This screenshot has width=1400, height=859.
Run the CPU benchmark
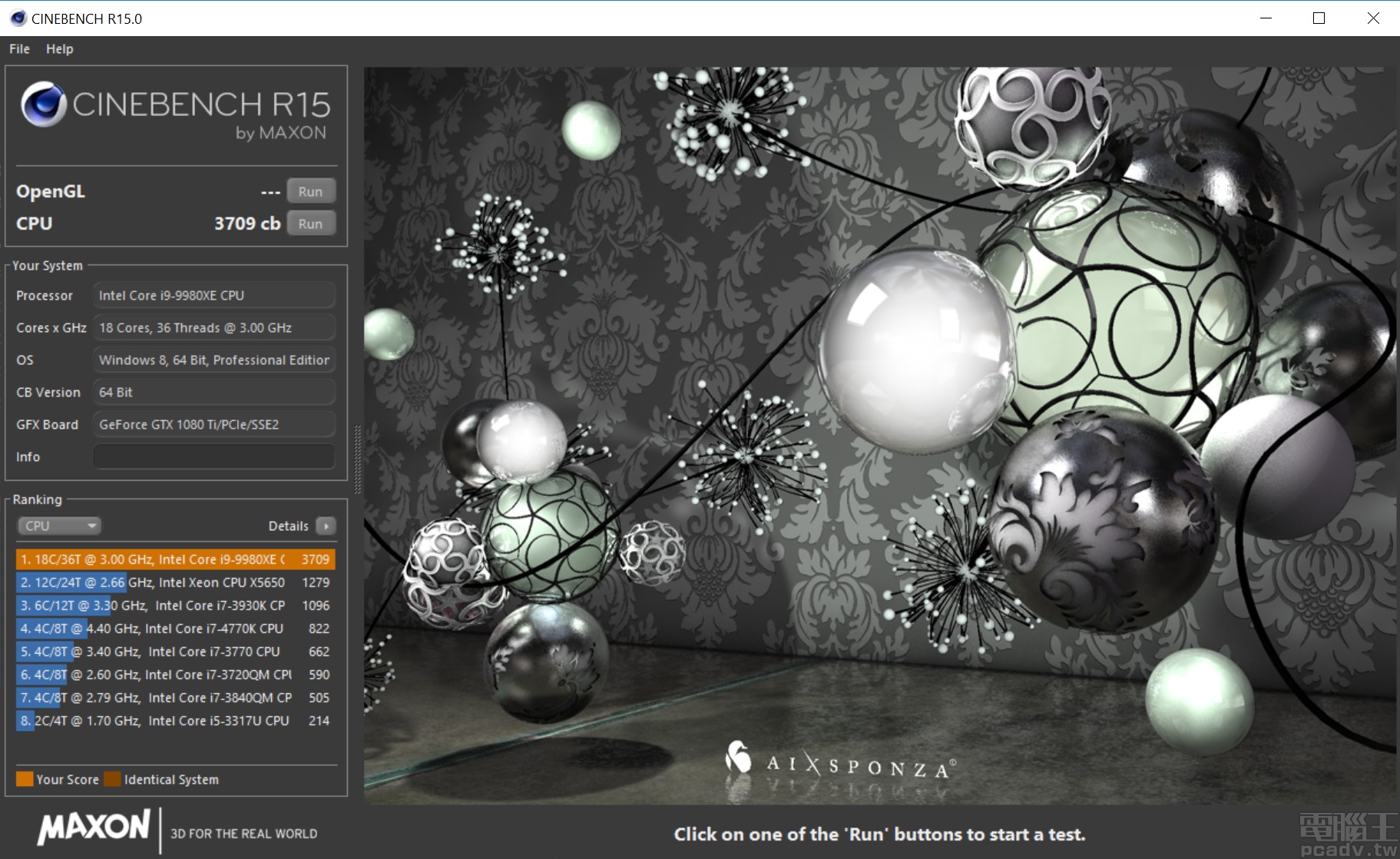click(x=310, y=223)
